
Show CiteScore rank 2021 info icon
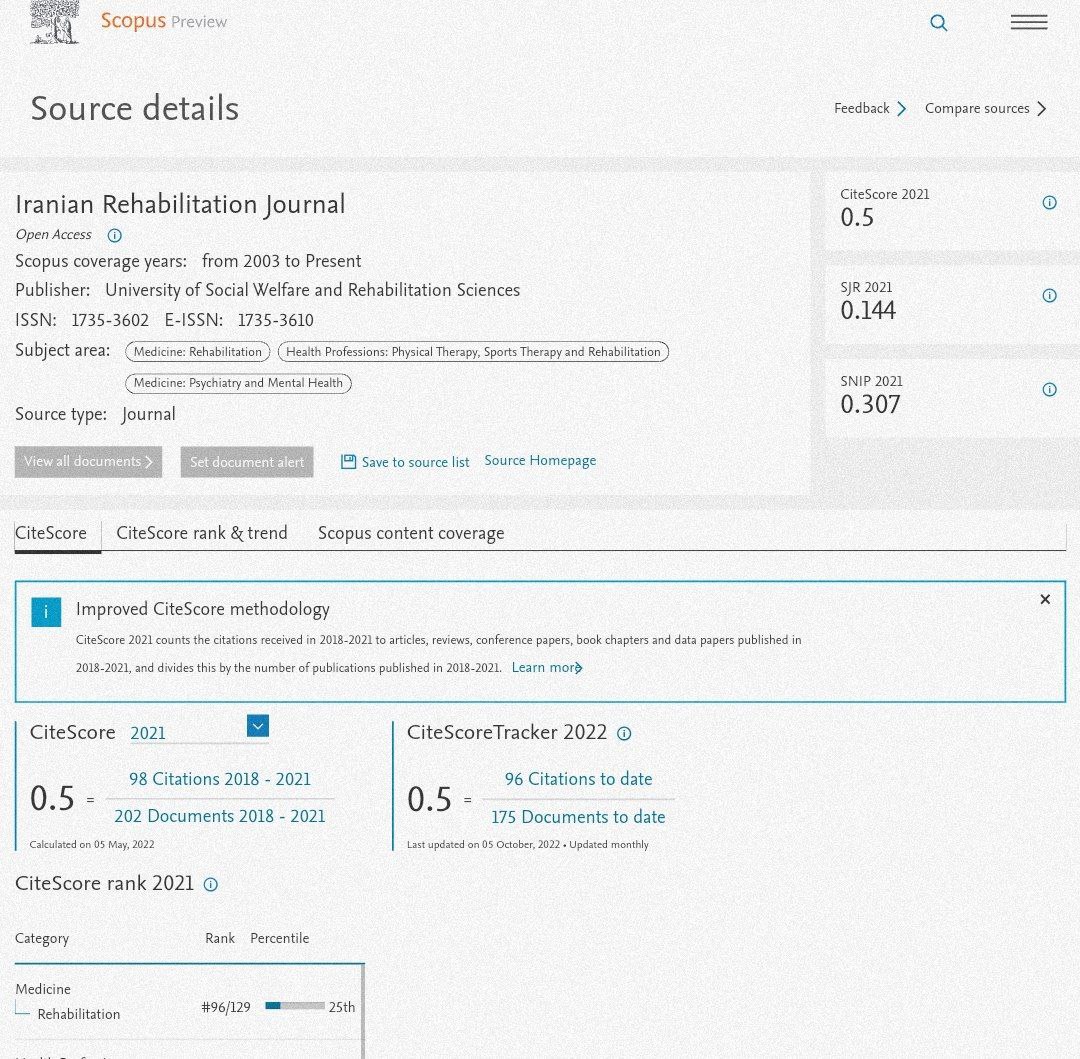pyautogui.click(x=211, y=885)
